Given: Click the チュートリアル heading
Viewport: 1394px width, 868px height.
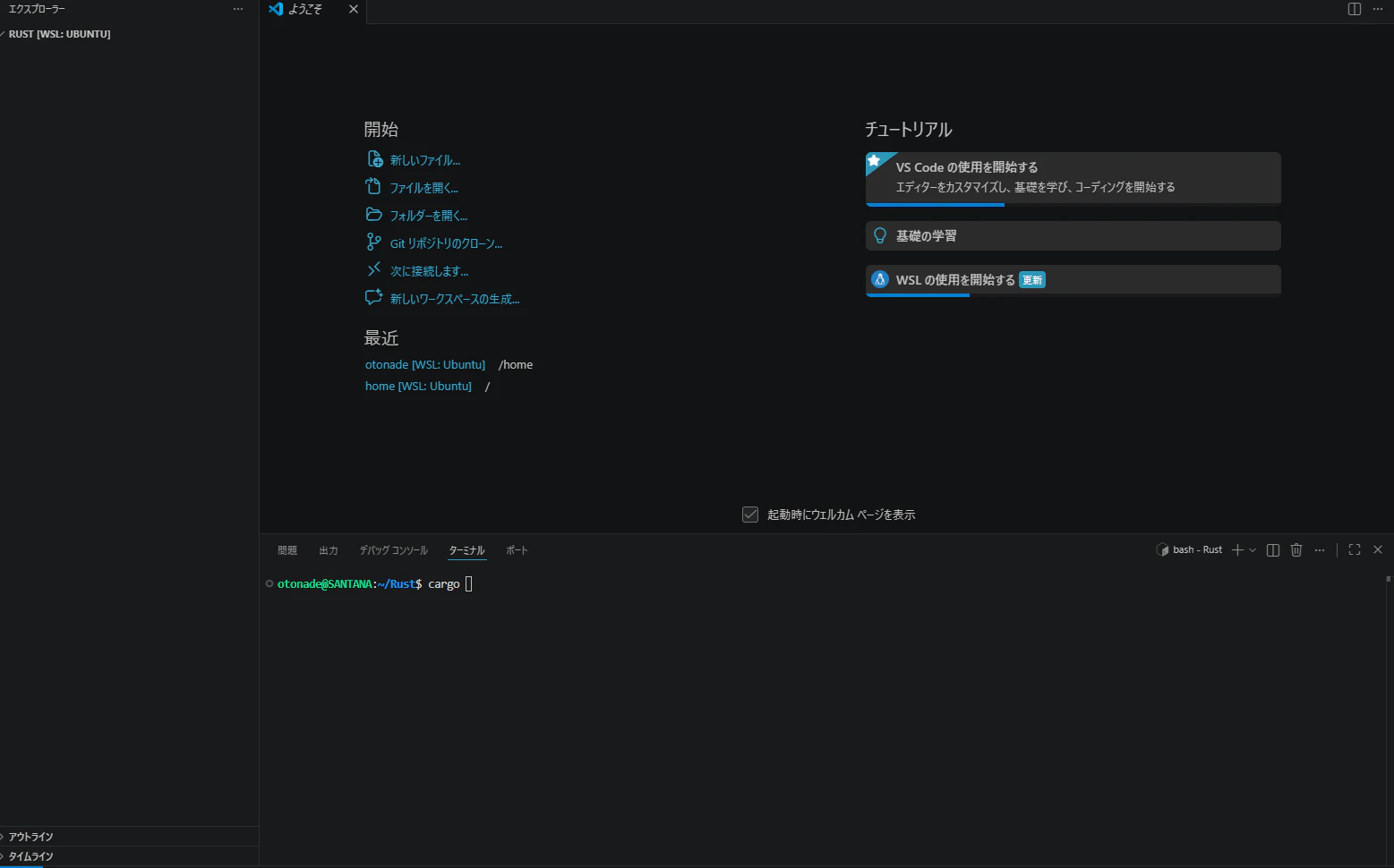Looking at the screenshot, I should click(908, 130).
